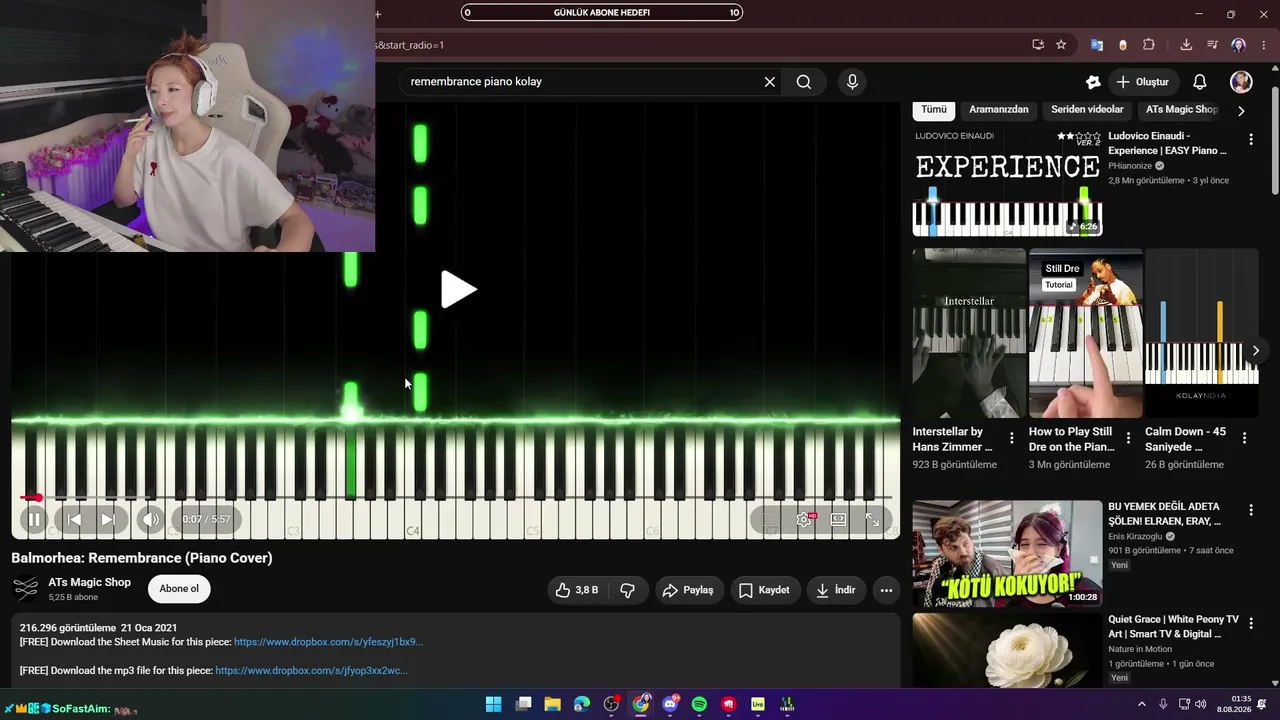Open the ATs Magic Shop channel name
Viewport: 1280px width, 720px height.
tap(90, 582)
